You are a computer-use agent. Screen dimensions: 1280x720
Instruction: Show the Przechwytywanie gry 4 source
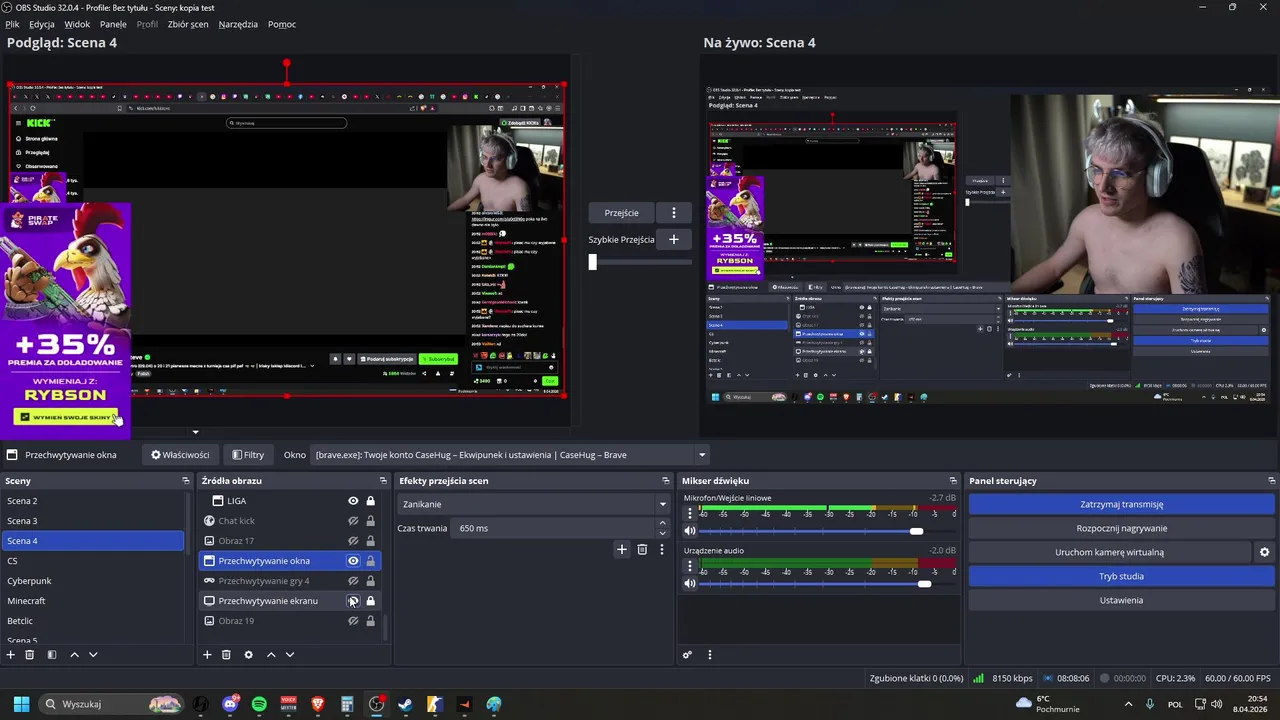(x=353, y=581)
